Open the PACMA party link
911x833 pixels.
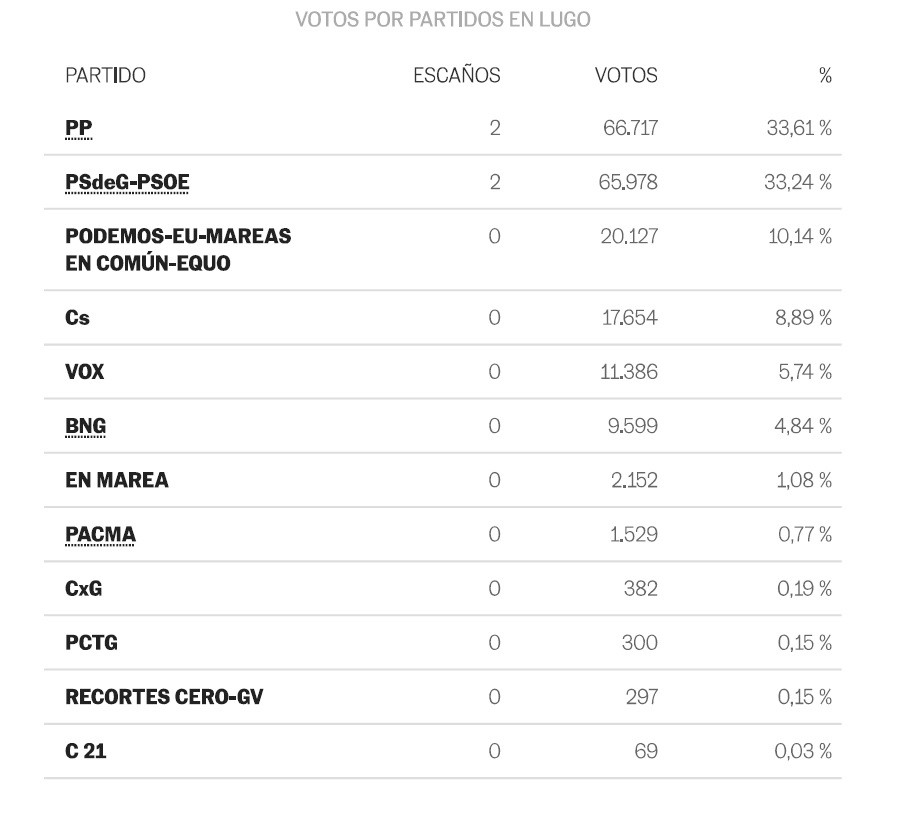101,534
